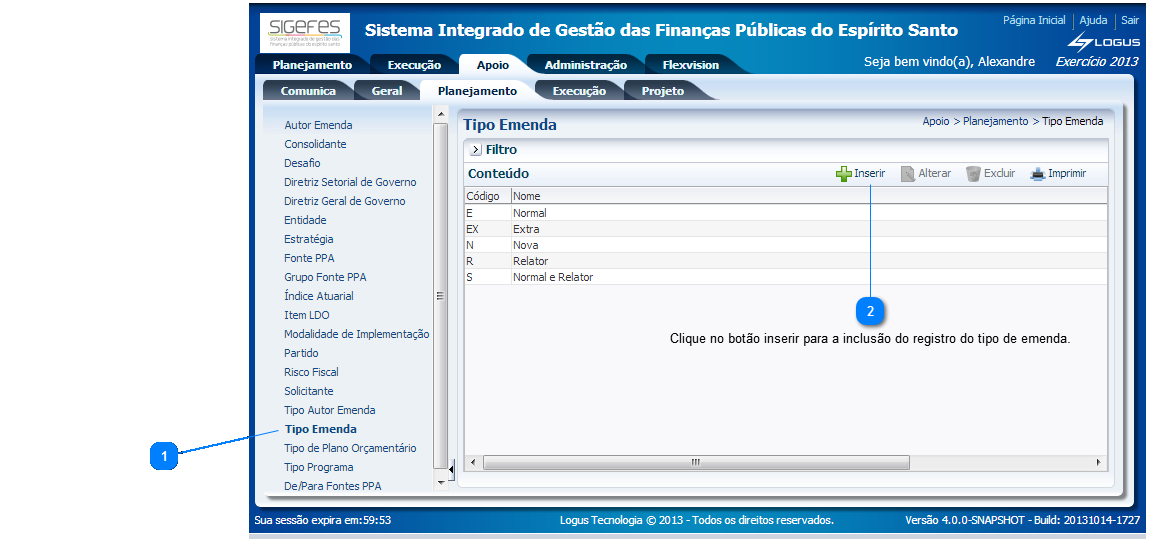Click the Sair logout link
The image size is (1166, 551).
click(x=1129, y=20)
